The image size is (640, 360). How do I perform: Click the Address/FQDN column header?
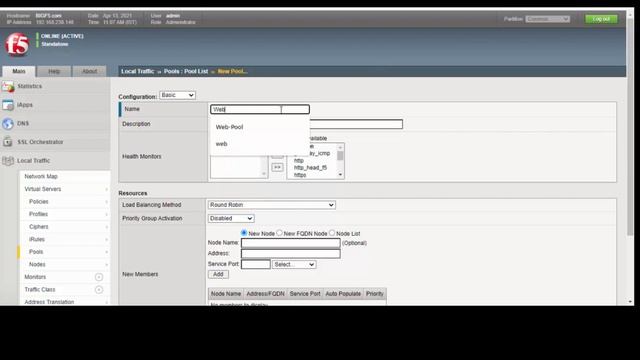click(265, 294)
